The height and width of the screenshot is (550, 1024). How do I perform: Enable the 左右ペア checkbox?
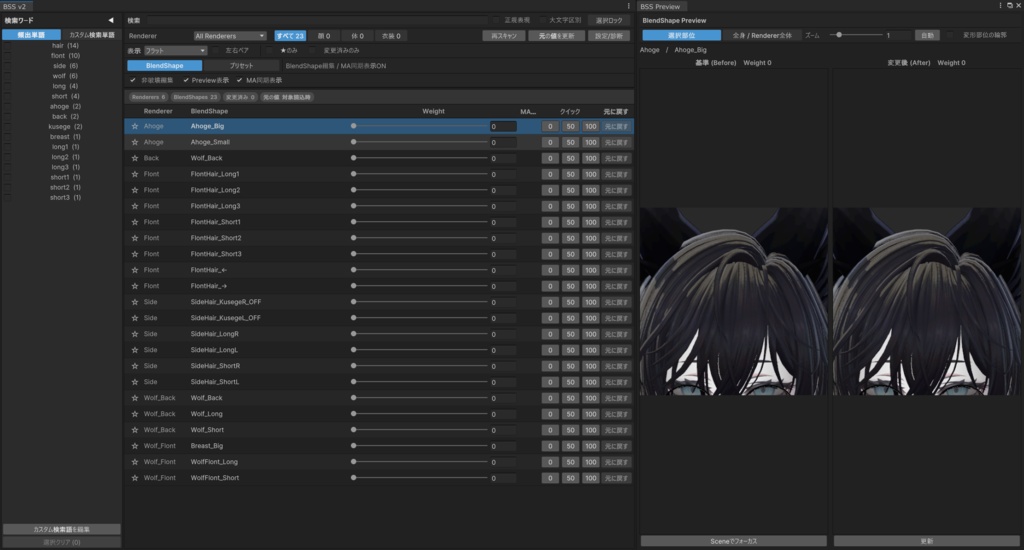pos(217,50)
